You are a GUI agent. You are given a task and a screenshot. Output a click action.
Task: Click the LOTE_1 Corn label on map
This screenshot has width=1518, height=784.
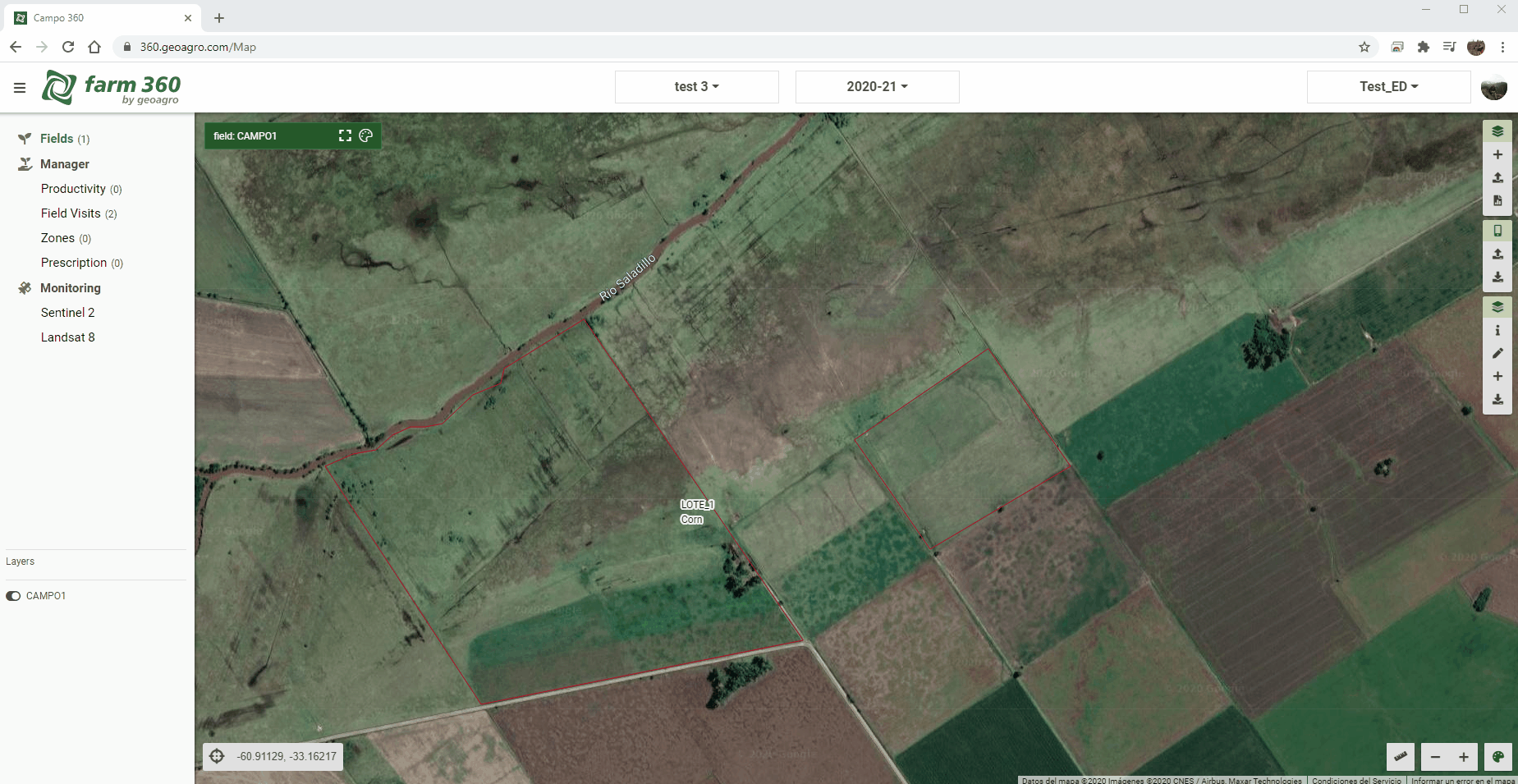[x=697, y=511]
